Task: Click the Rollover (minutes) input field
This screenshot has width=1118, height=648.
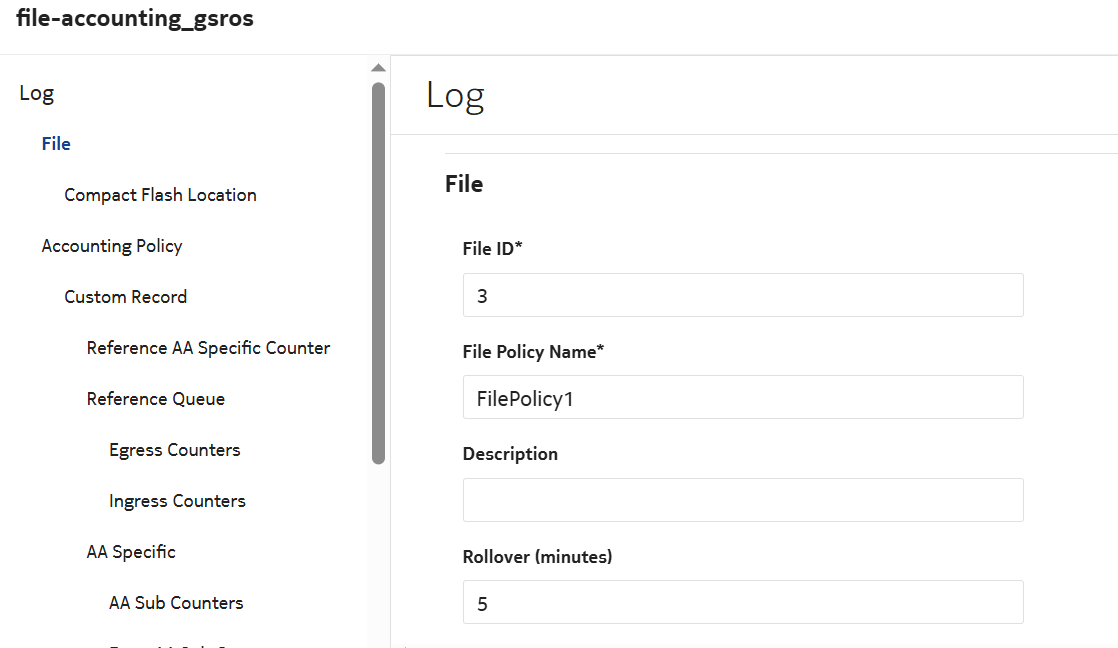Action: [x=742, y=602]
